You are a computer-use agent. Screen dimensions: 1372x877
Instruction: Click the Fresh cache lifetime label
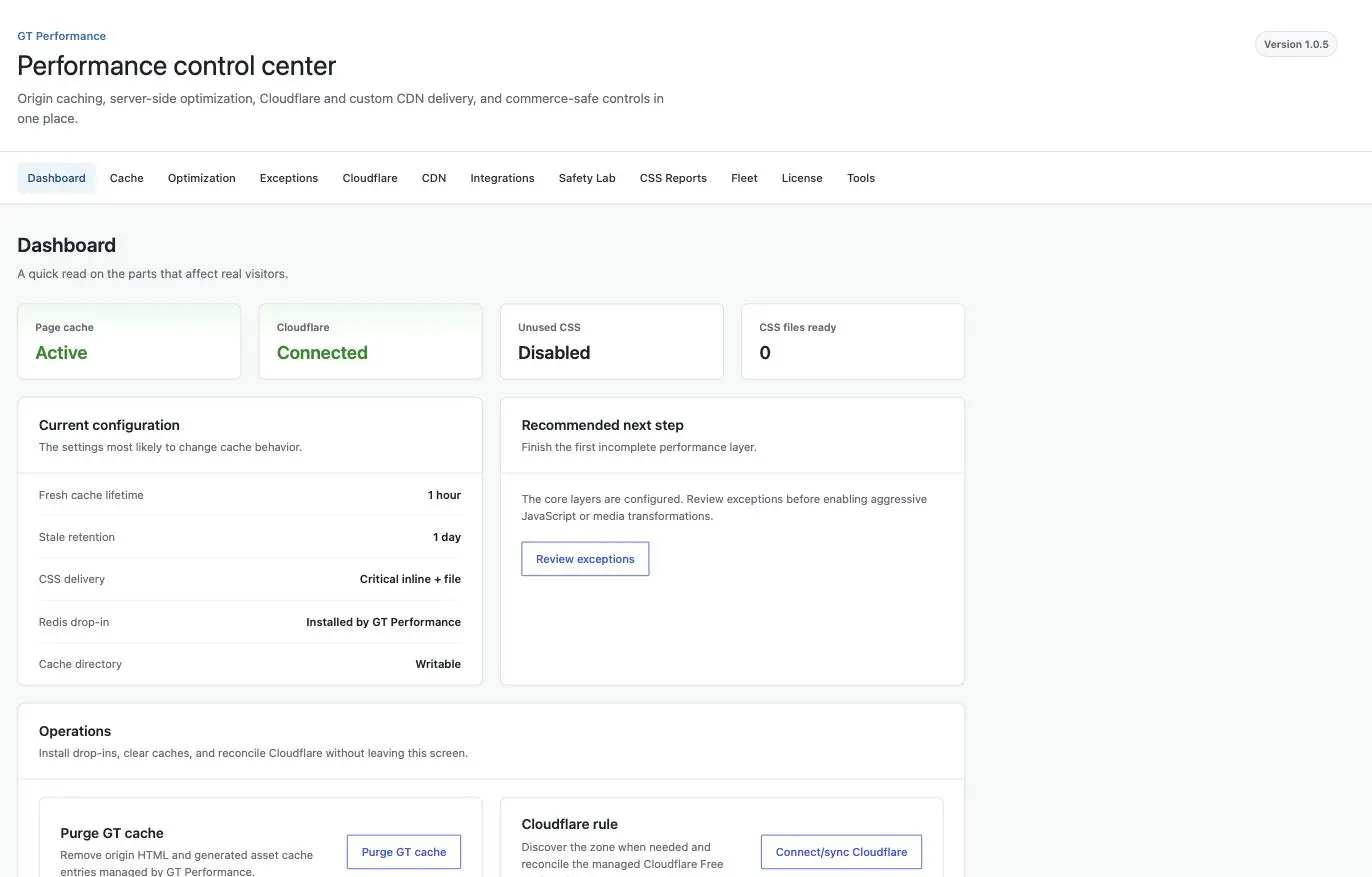tap(91, 495)
